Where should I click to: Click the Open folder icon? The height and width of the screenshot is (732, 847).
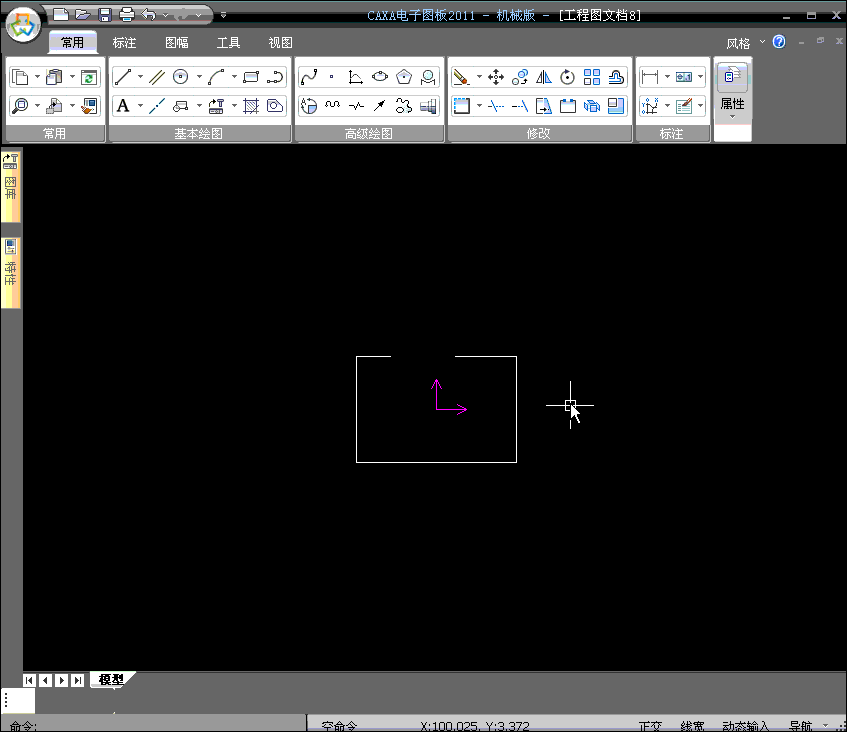tap(83, 15)
